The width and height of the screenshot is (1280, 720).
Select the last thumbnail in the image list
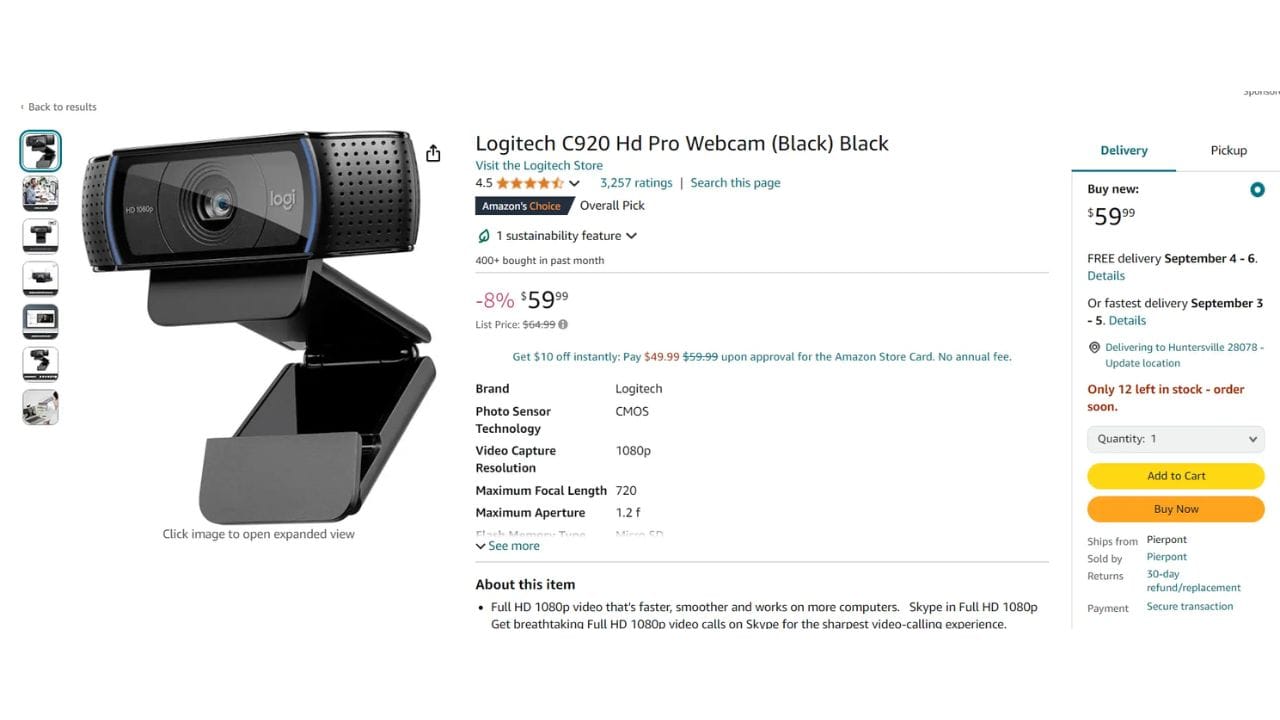pos(41,407)
